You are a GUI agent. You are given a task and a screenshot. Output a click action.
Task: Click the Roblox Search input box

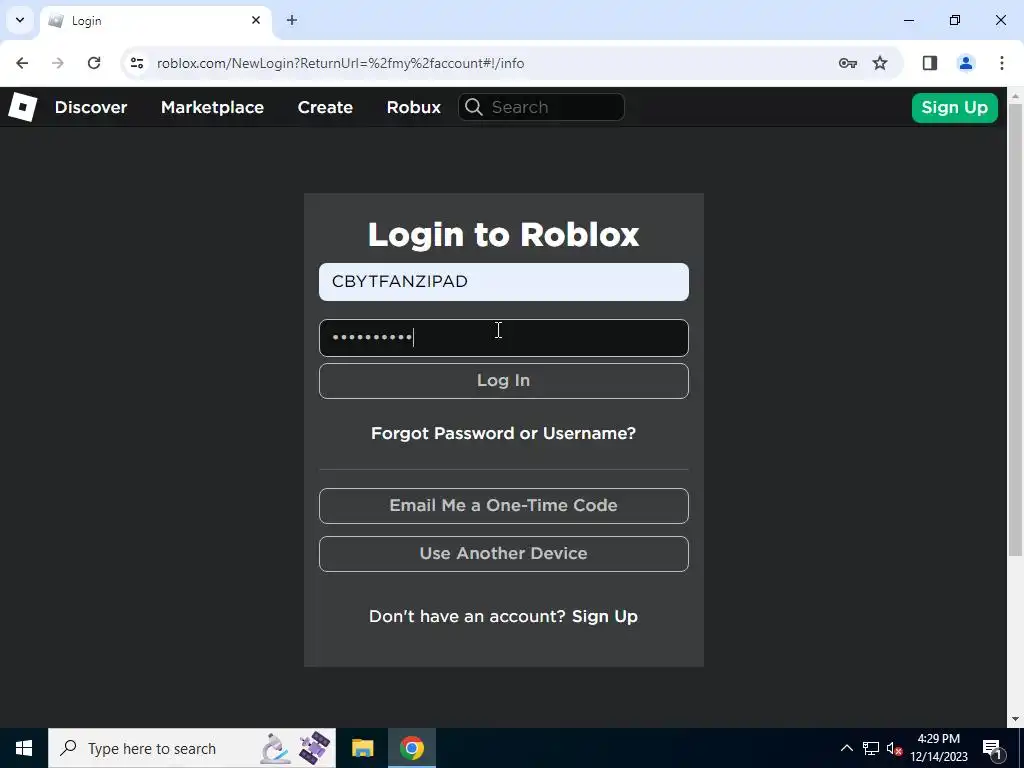pyautogui.click(x=541, y=107)
